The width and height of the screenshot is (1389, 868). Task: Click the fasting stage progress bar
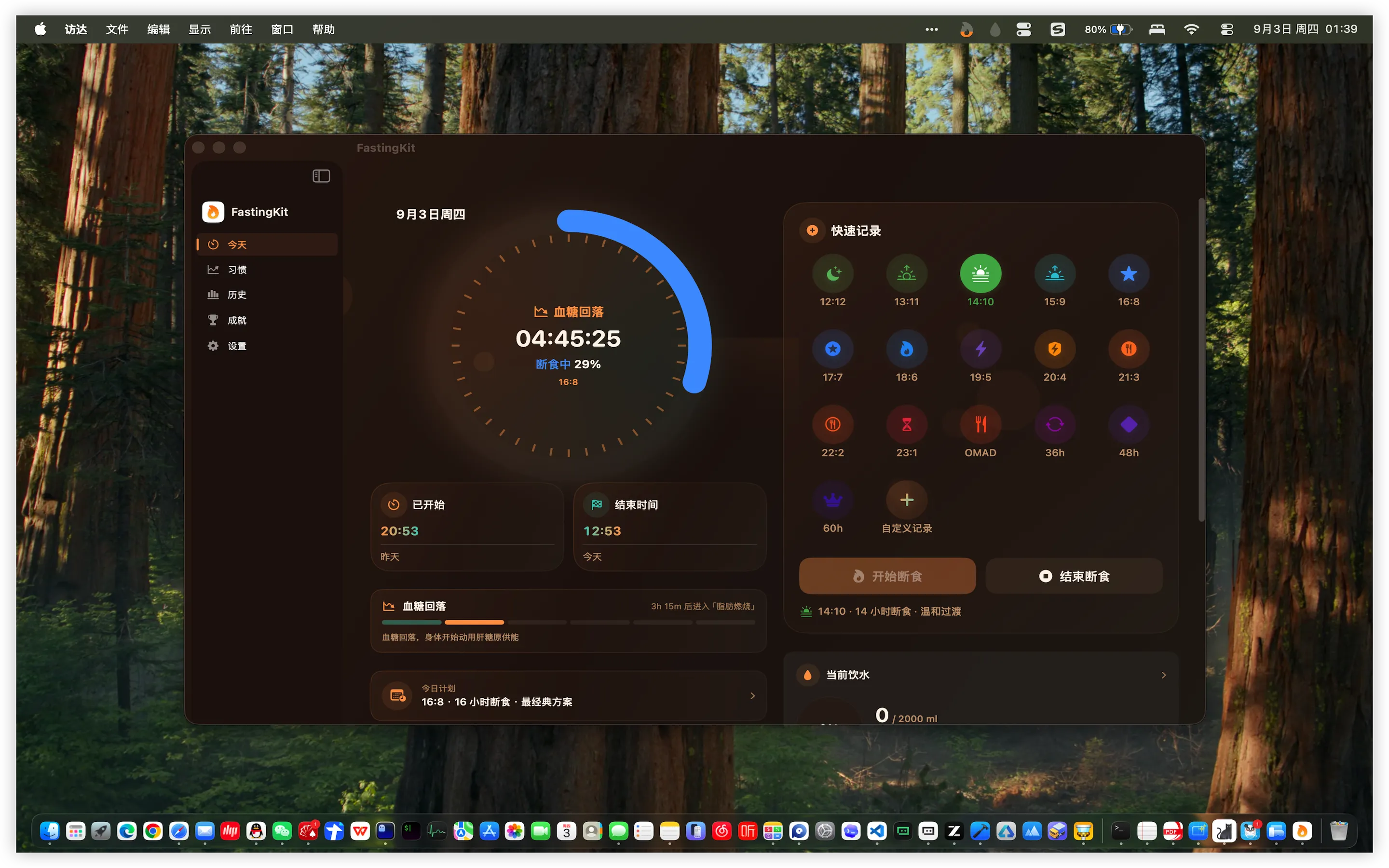point(568,622)
